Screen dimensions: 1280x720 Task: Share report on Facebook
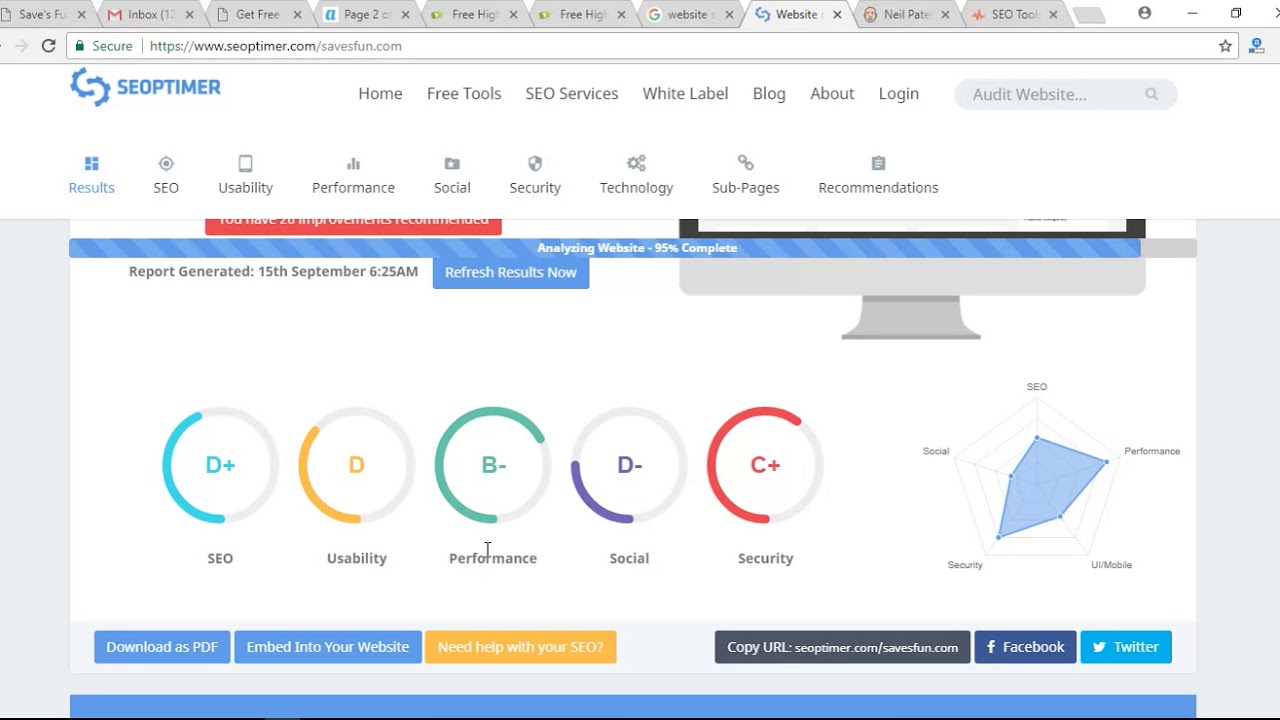(1025, 647)
